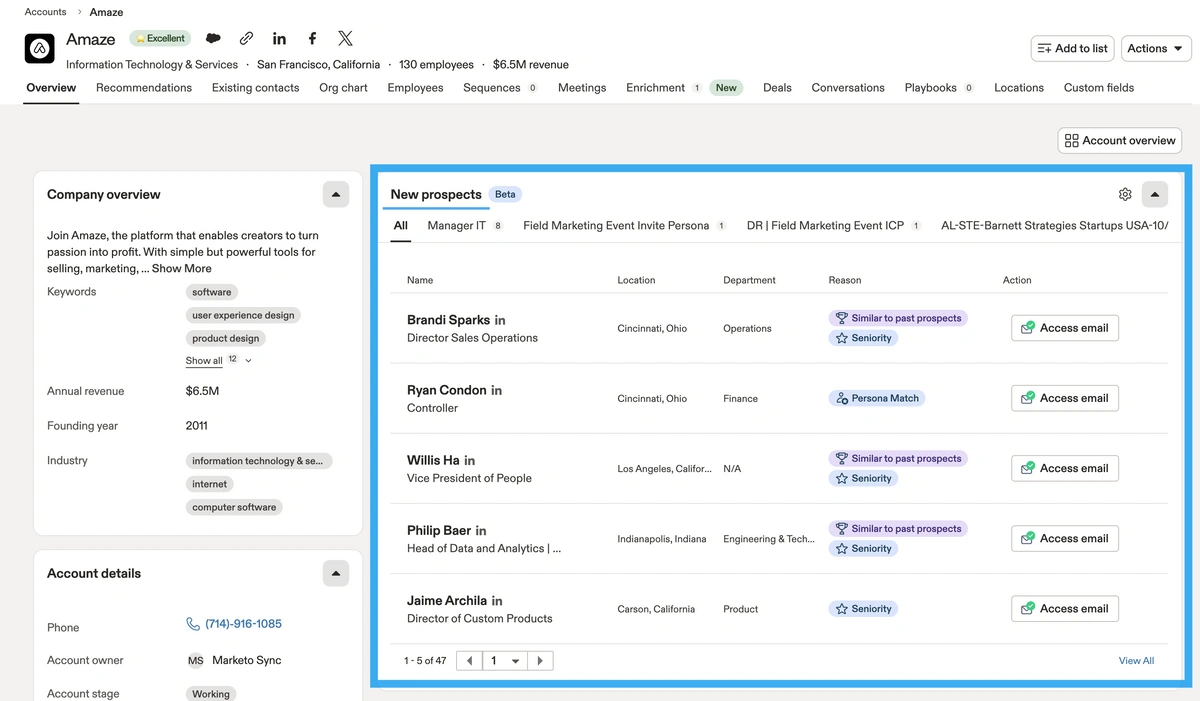This screenshot has height=701, width=1200.
Task: Select the Playbooks tab
Action: point(939,88)
